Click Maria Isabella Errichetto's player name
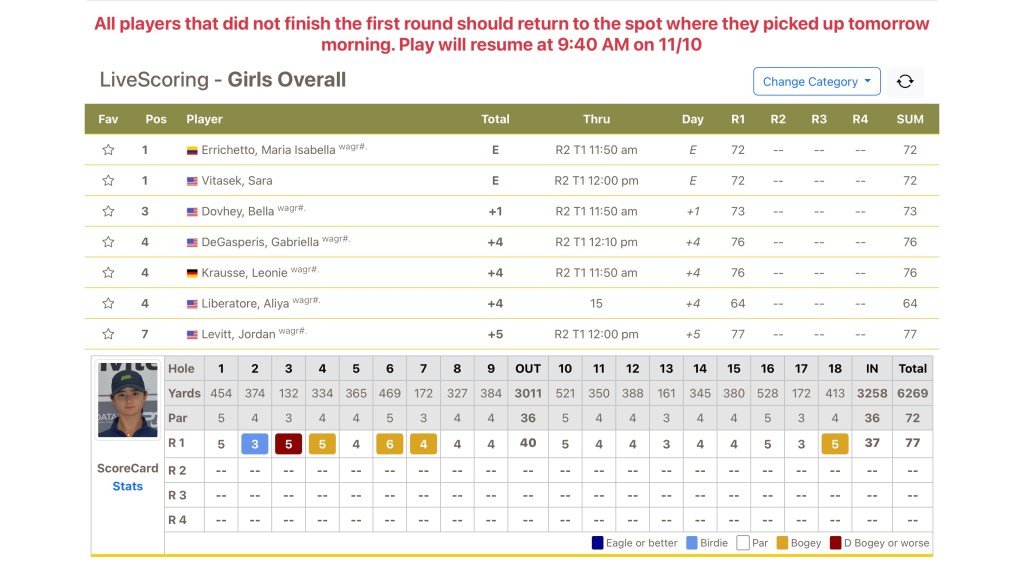The width and height of the screenshot is (1024, 563). point(268,150)
